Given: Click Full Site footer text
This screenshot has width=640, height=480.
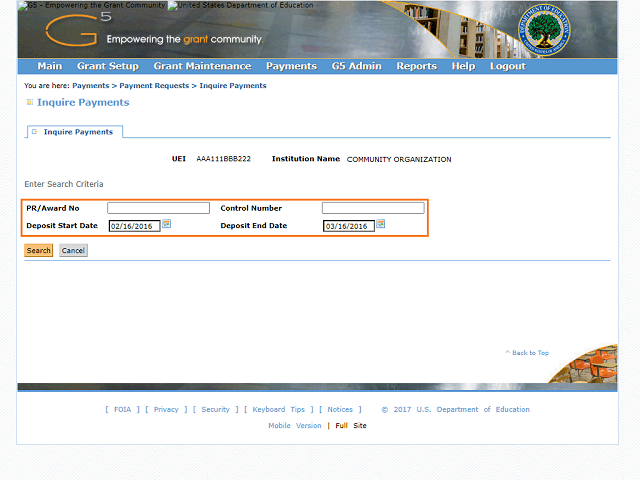Looking at the screenshot, I should tap(351, 425).
